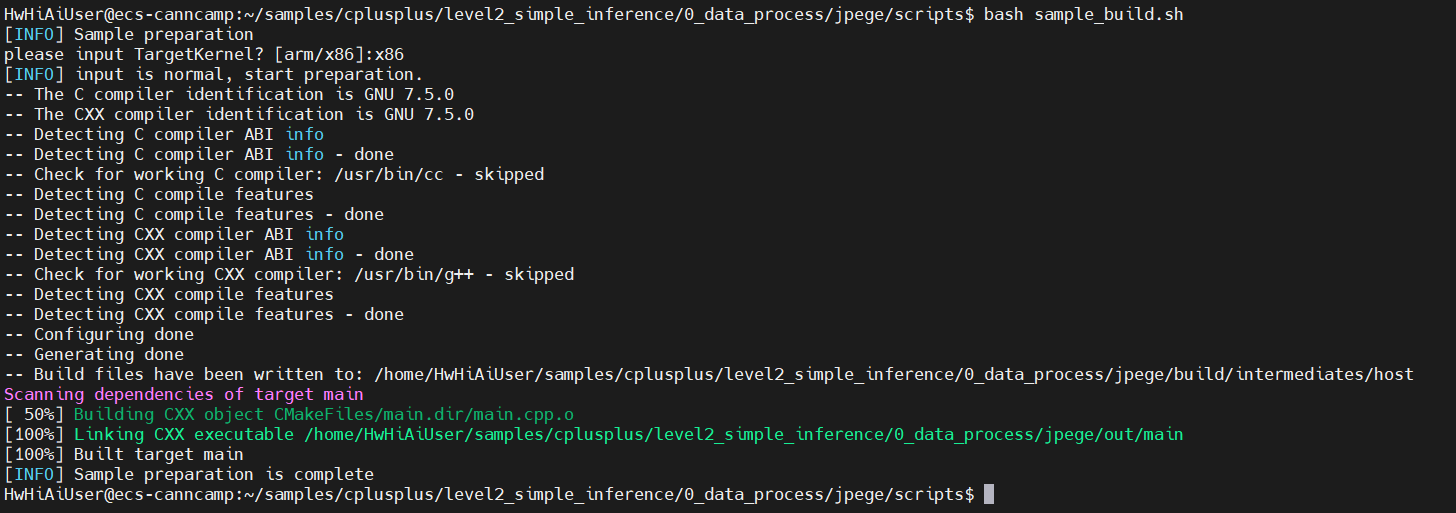Click the '[ 50%]' build progress marker
Screen dimensions: 1456x513
34,414
